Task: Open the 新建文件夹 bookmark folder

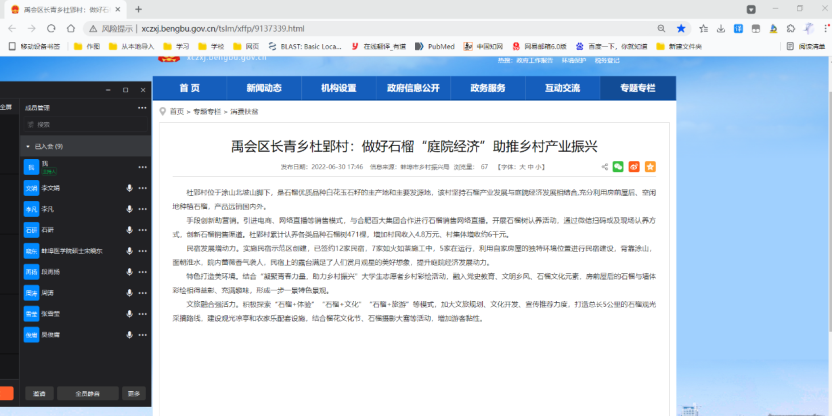Action: pyautogui.click(x=679, y=46)
